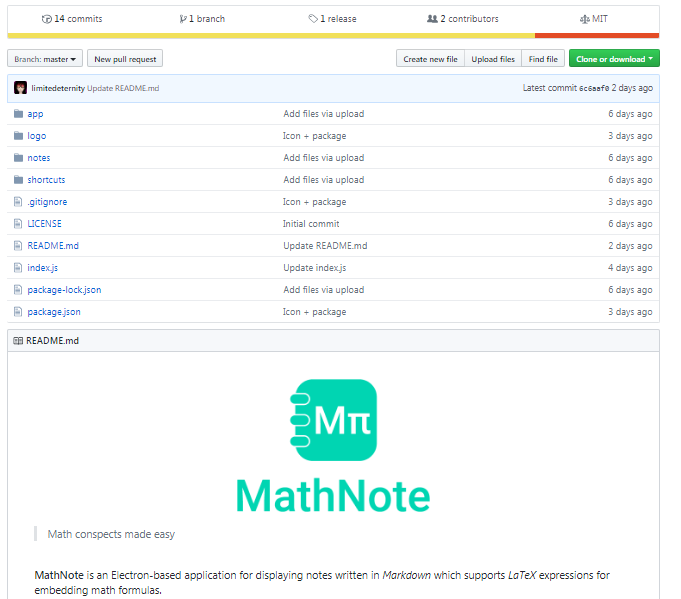The height and width of the screenshot is (599, 681).
Task: Click the README.md header book icon
Action: pos(18,341)
